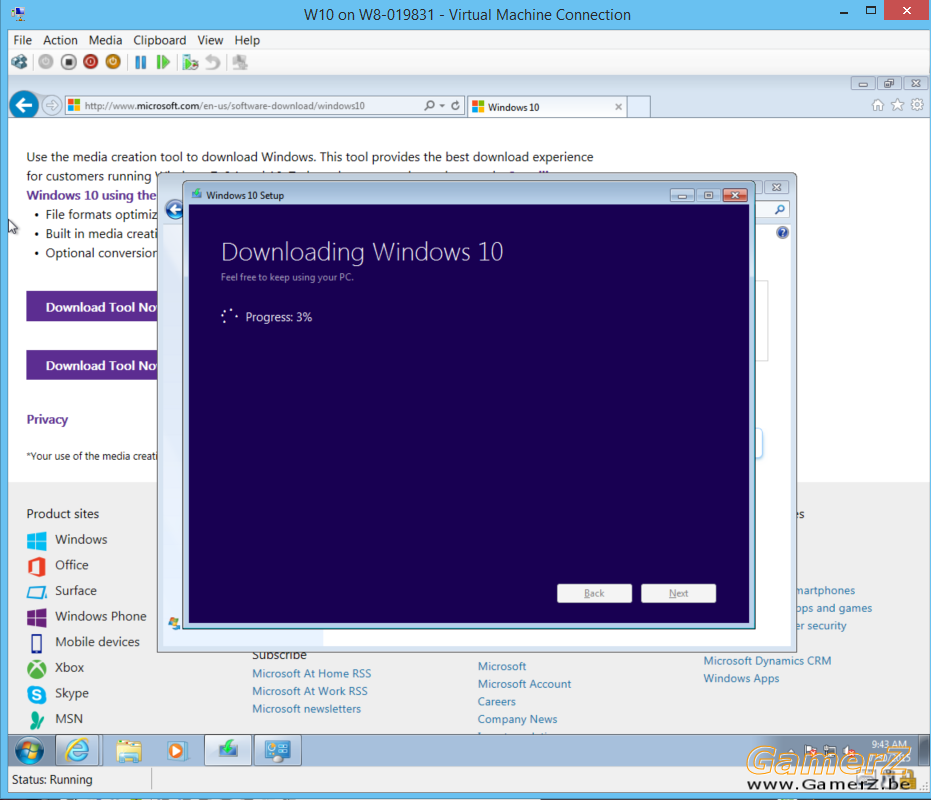
Task: Click the blue back arrow behind Setup window
Action: coord(174,210)
